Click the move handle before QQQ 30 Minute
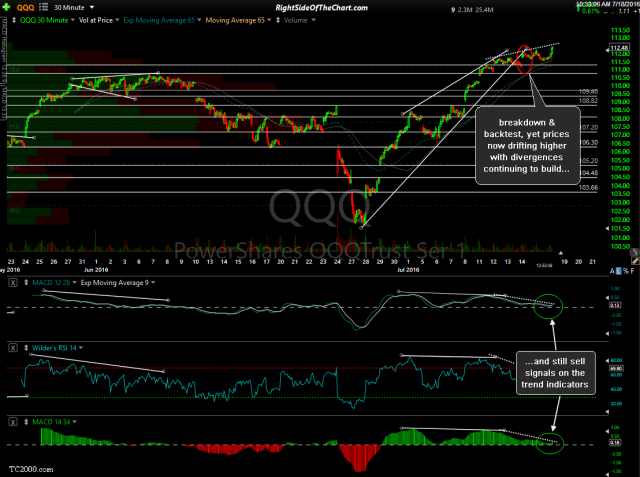Screen dimensions: 640x477 tap(14, 20)
